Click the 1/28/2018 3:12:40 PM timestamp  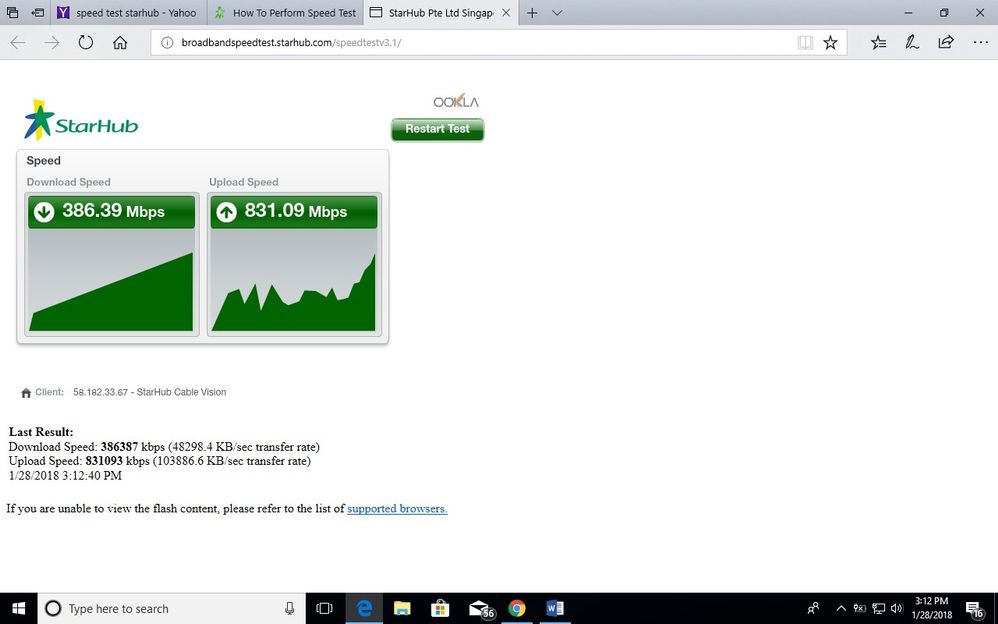point(65,476)
